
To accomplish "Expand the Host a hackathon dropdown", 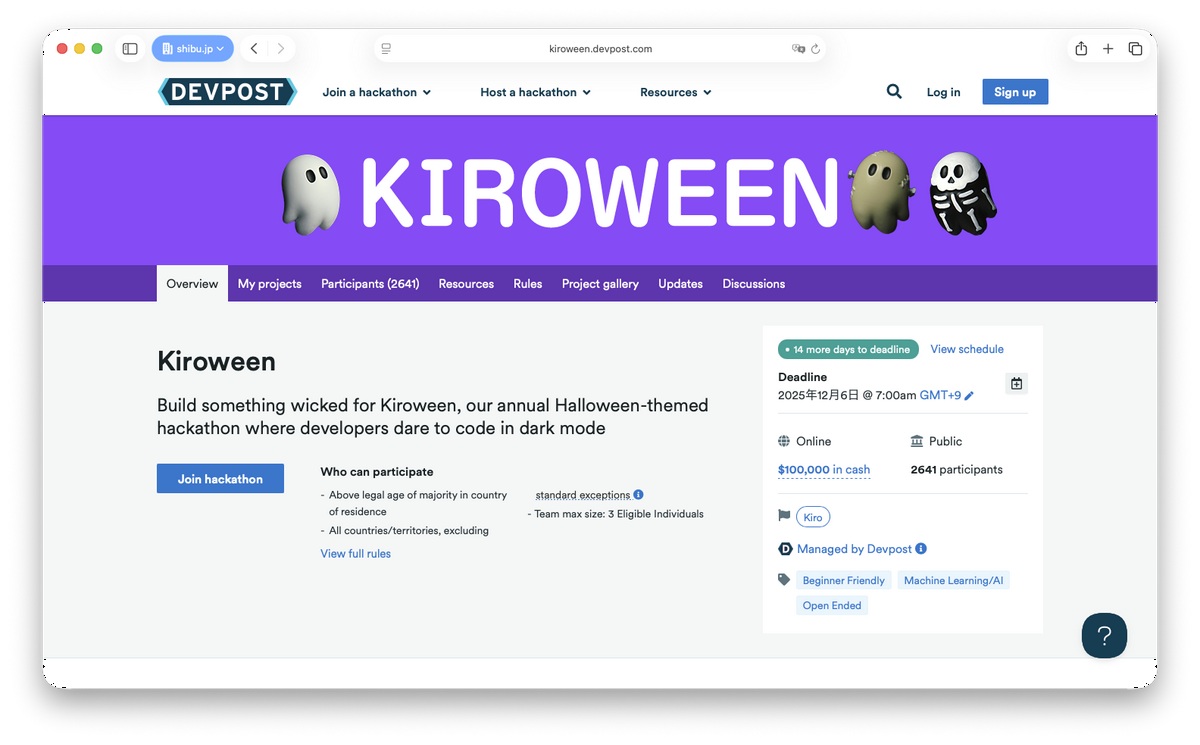I will [535, 92].
